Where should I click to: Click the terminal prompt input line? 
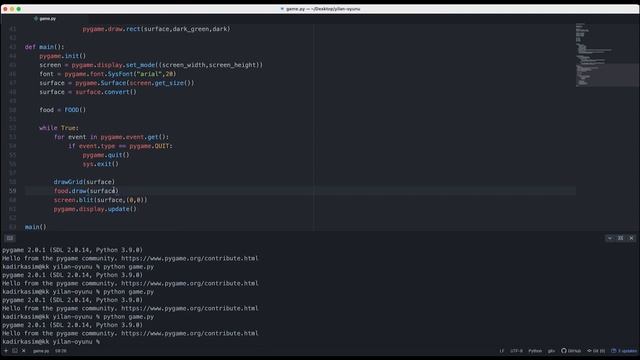pyautogui.click(x=51, y=342)
